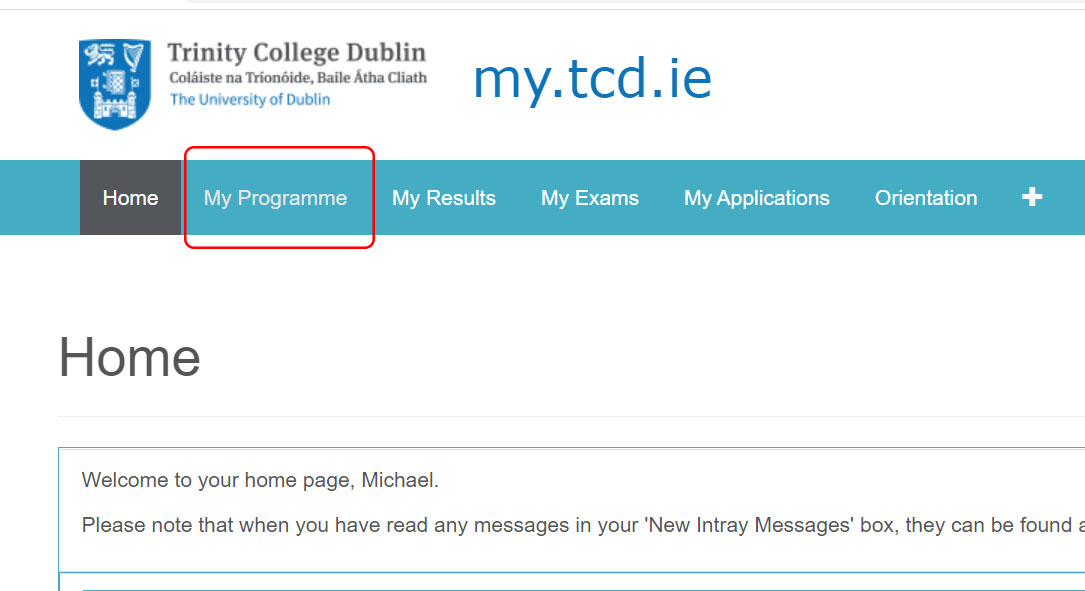Click the Trinity College Dublin crest logo
The height and width of the screenshot is (591, 1085).
(115, 84)
